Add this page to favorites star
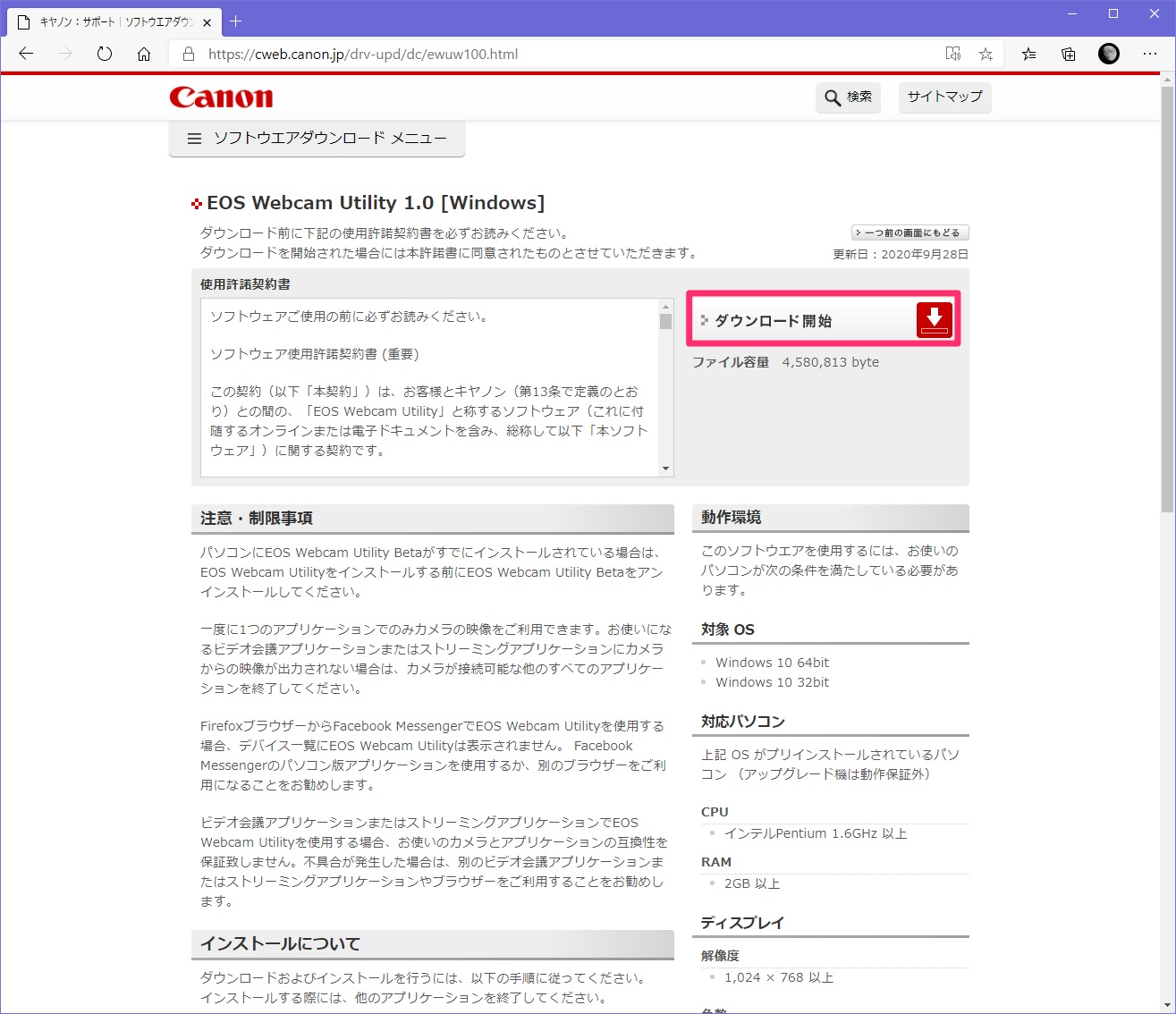 [x=986, y=54]
